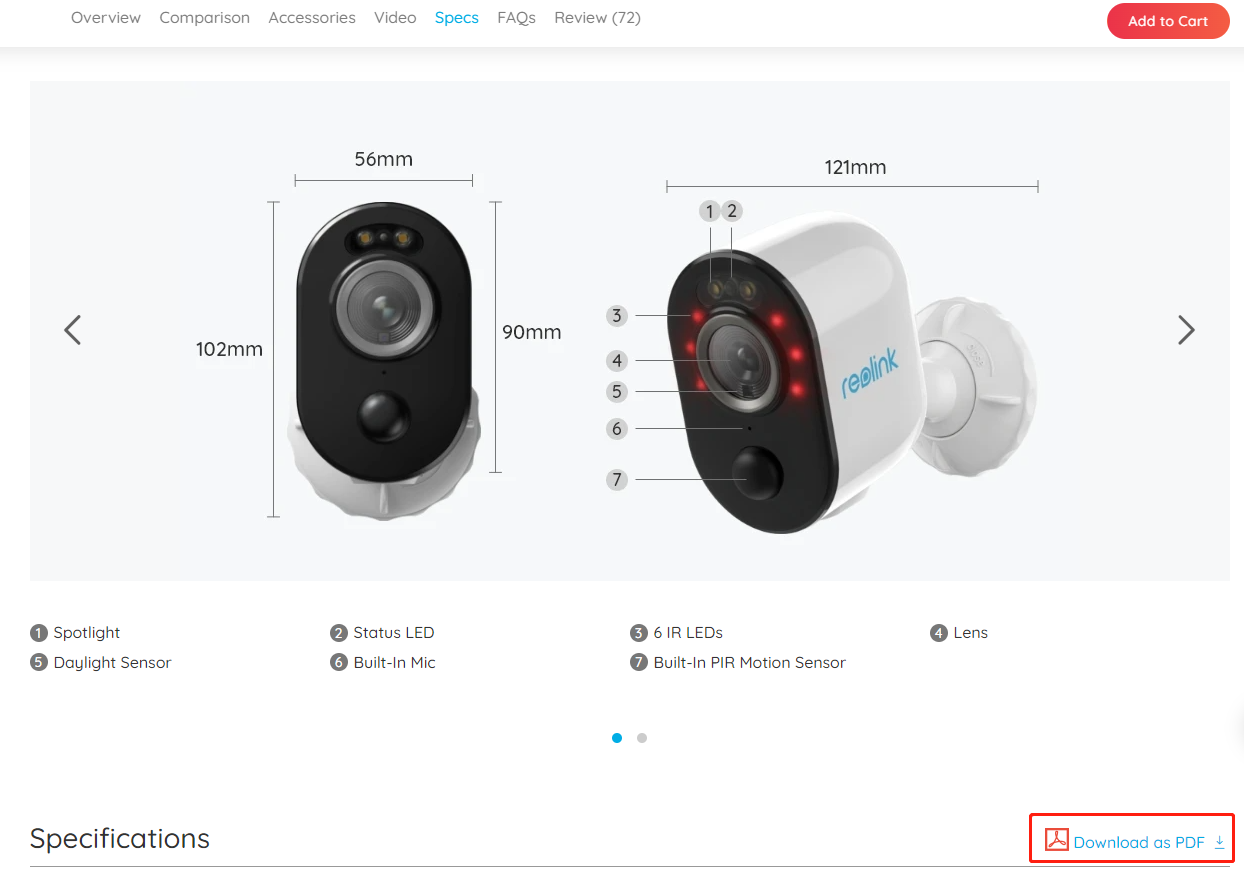
Task: Click the front-view camera dimension image
Action: pos(383,360)
